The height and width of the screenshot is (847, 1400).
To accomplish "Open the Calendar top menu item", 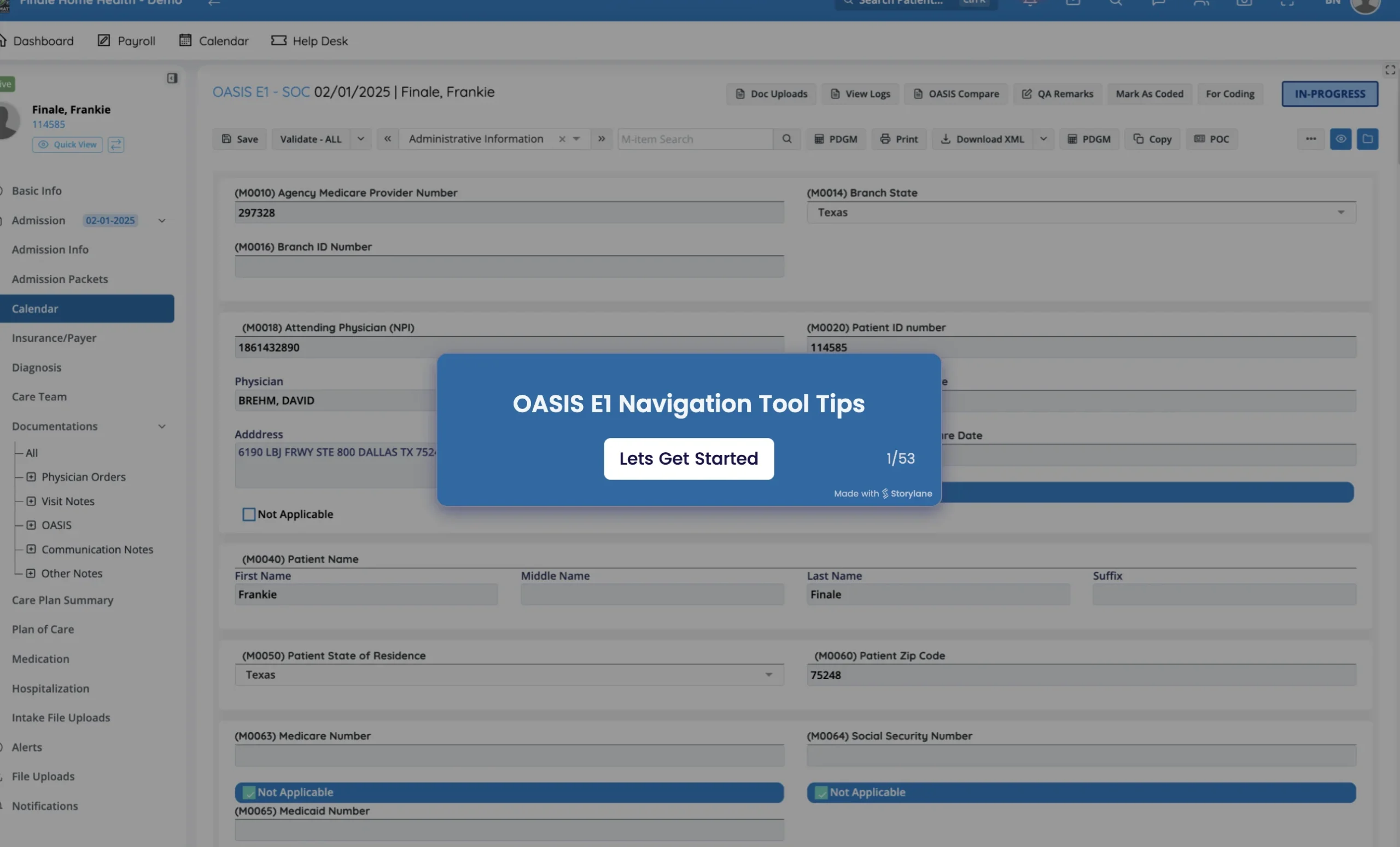I will [x=214, y=41].
